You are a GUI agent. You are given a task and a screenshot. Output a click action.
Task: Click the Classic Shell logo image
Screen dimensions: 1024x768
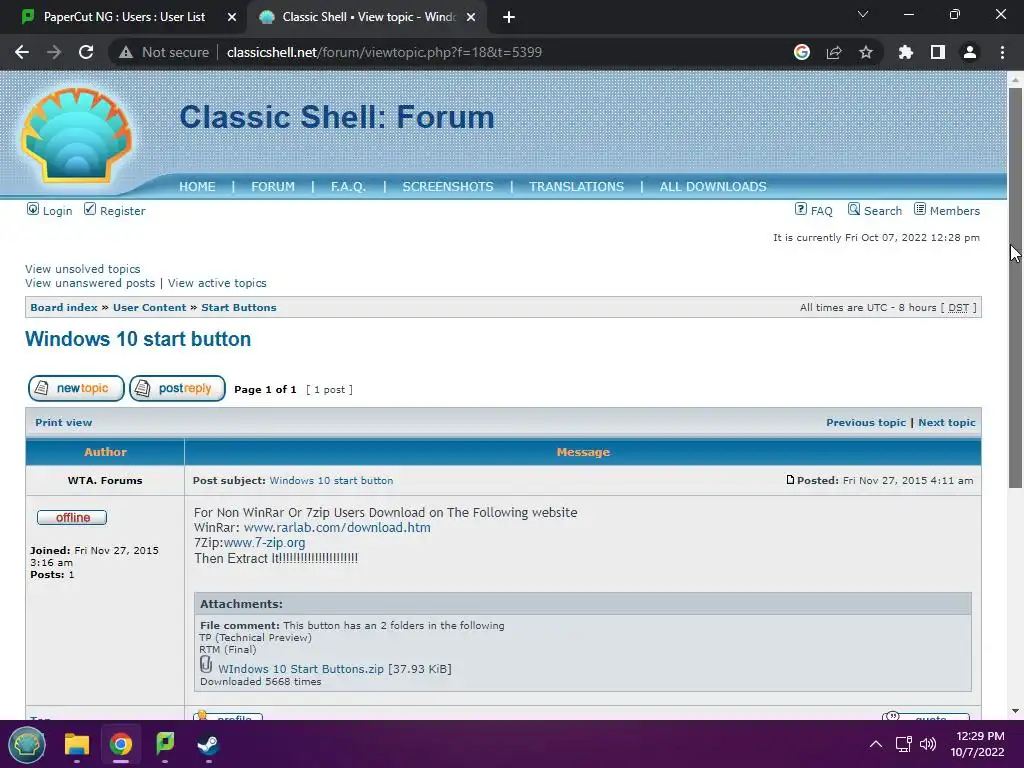click(x=76, y=136)
